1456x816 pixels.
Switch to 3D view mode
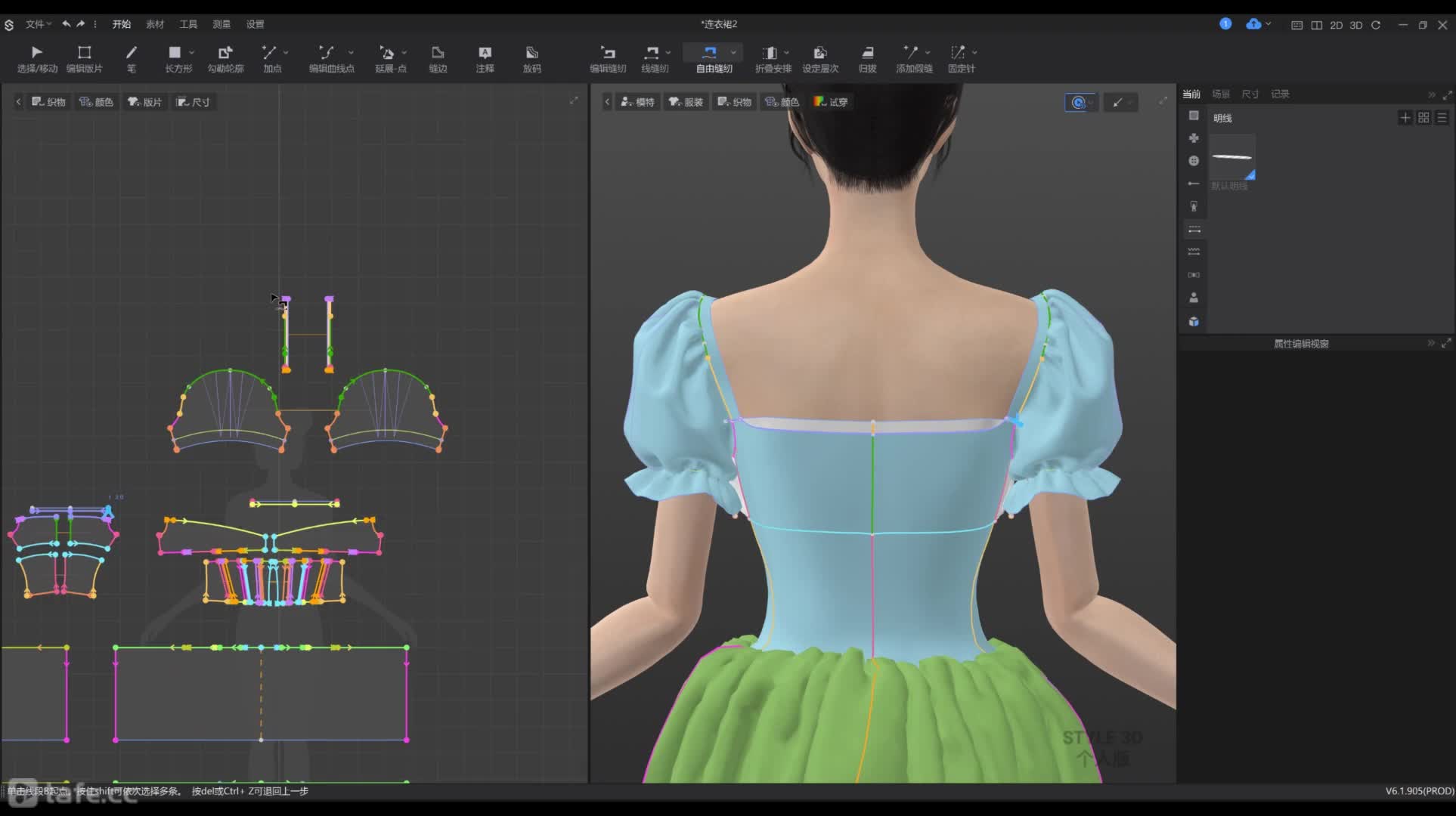click(x=1356, y=25)
